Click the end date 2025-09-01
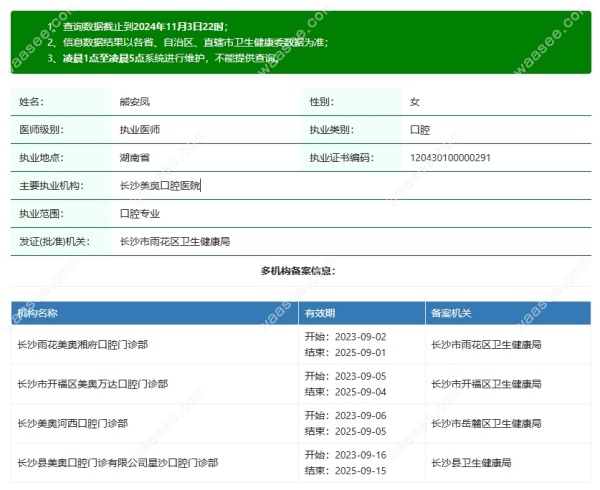This screenshot has width=600, height=490. click(360, 352)
